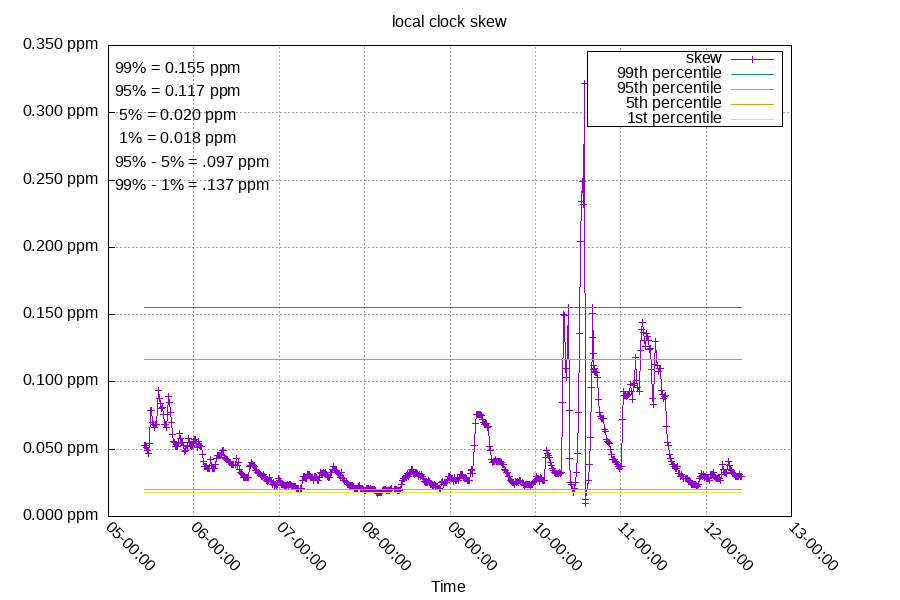Click the 0.350 ppm y-axis tick label
This screenshot has height=600, width=900.
click(x=61, y=44)
